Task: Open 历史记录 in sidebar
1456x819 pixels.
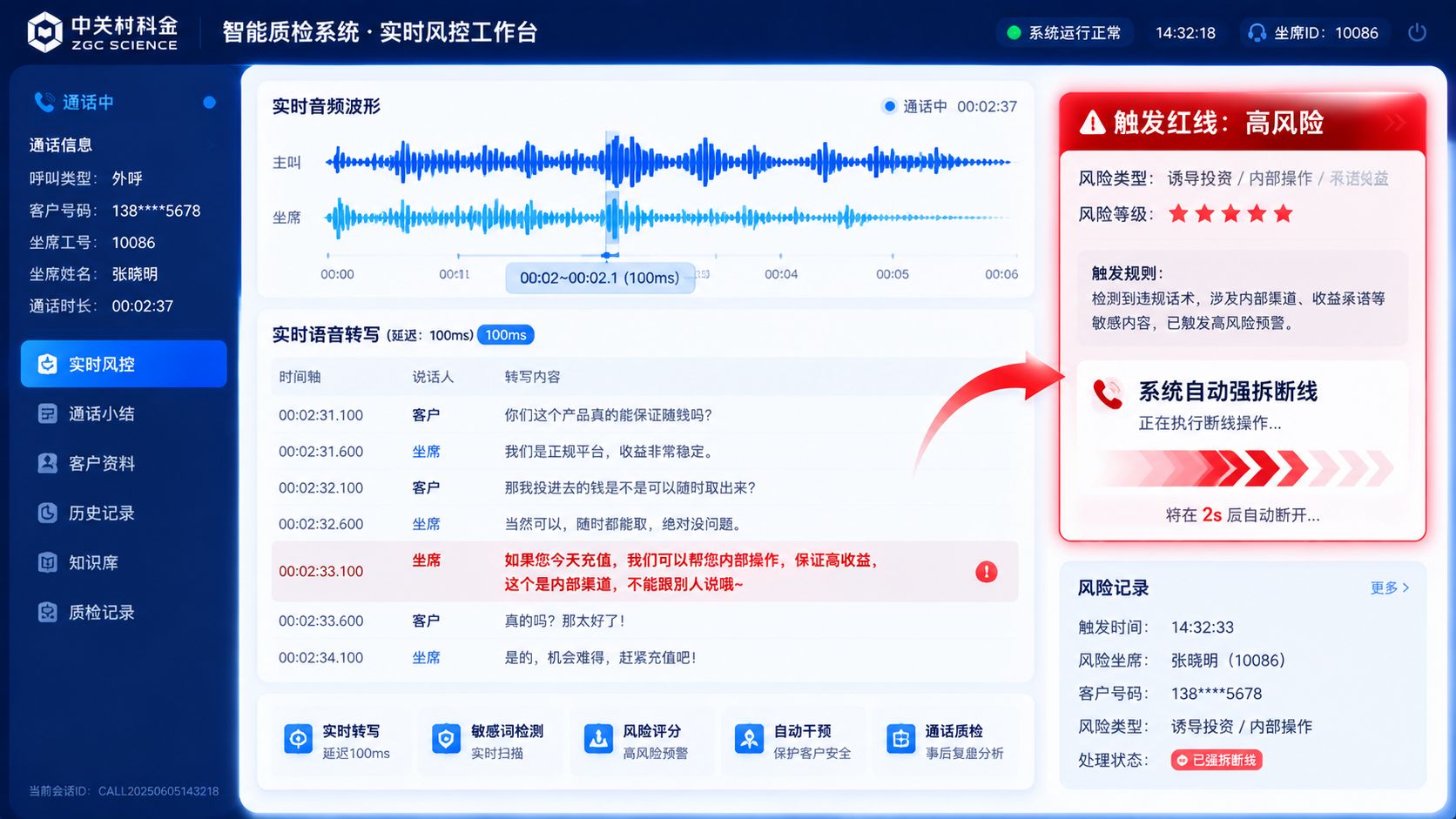Action: 124,513
